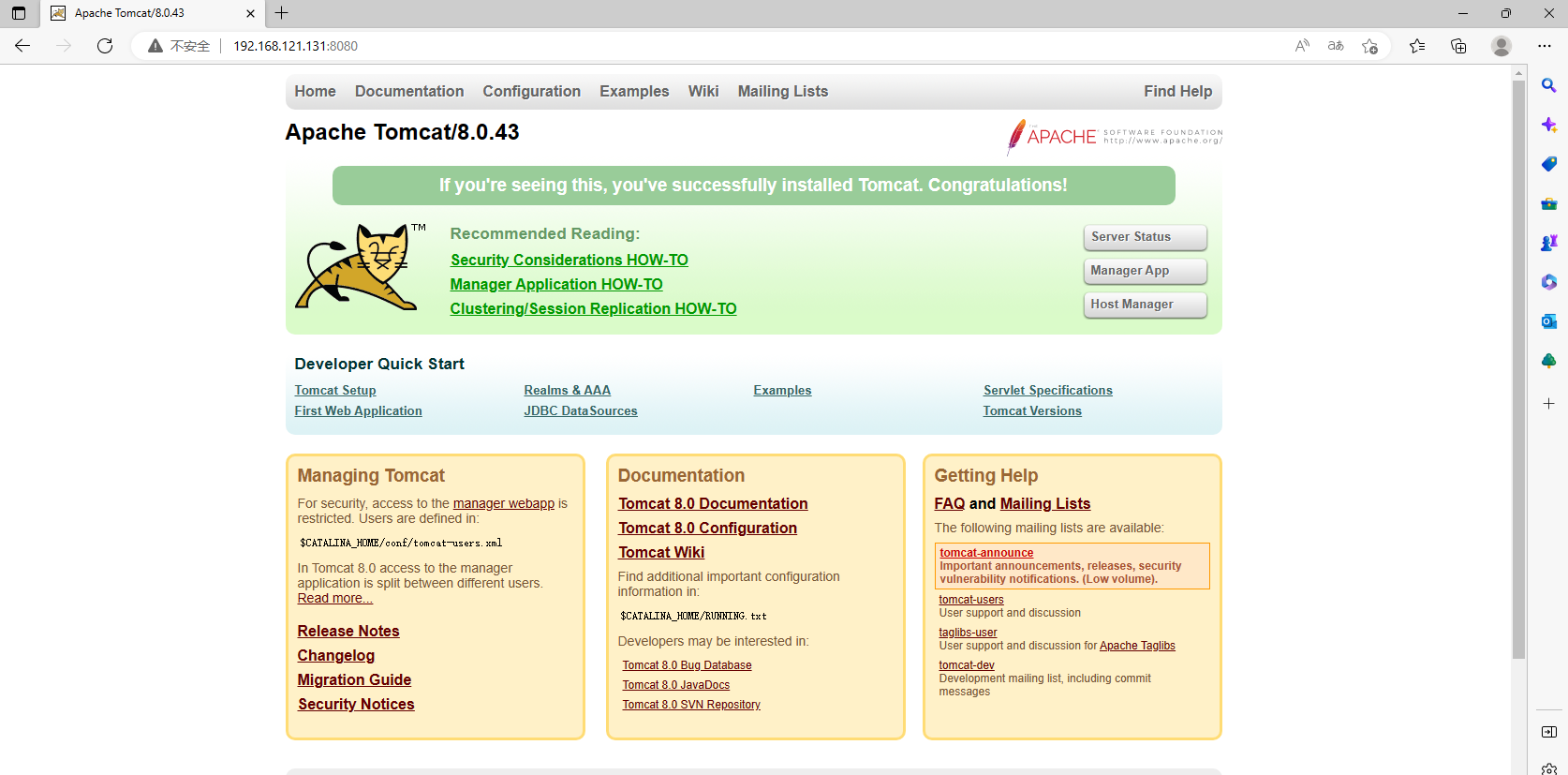
Task: Open the Tomcat Setup link
Action: [x=335, y=391]
